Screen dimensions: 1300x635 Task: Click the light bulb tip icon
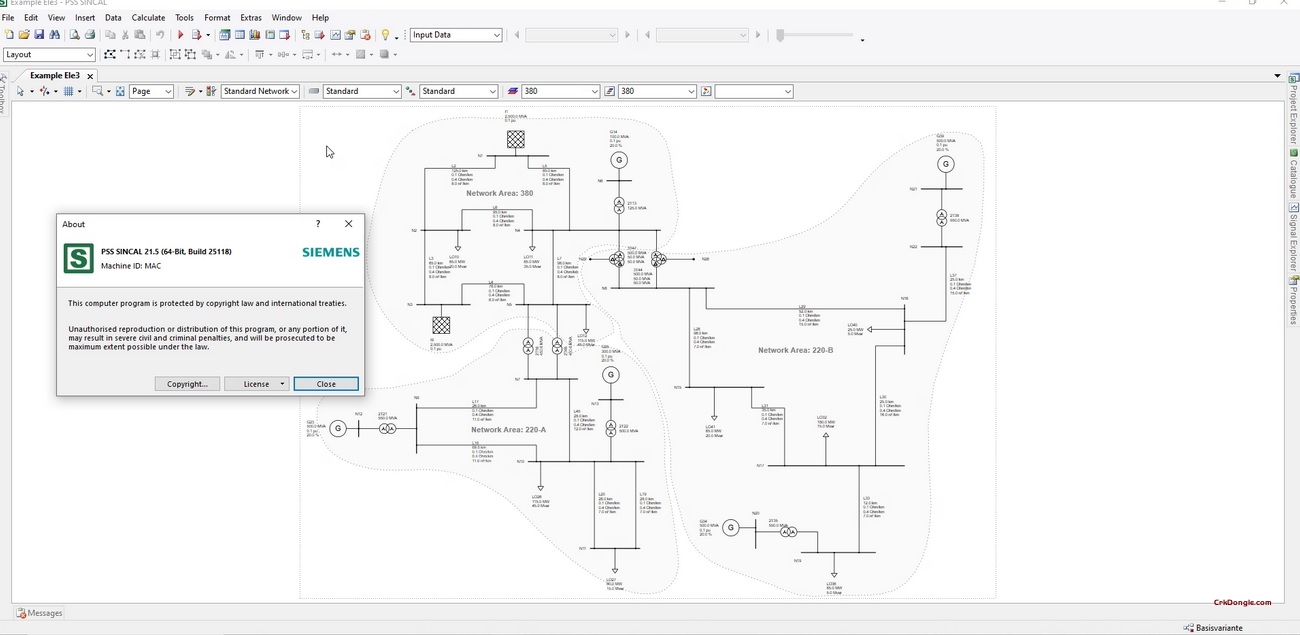click(x=385, y=34)
